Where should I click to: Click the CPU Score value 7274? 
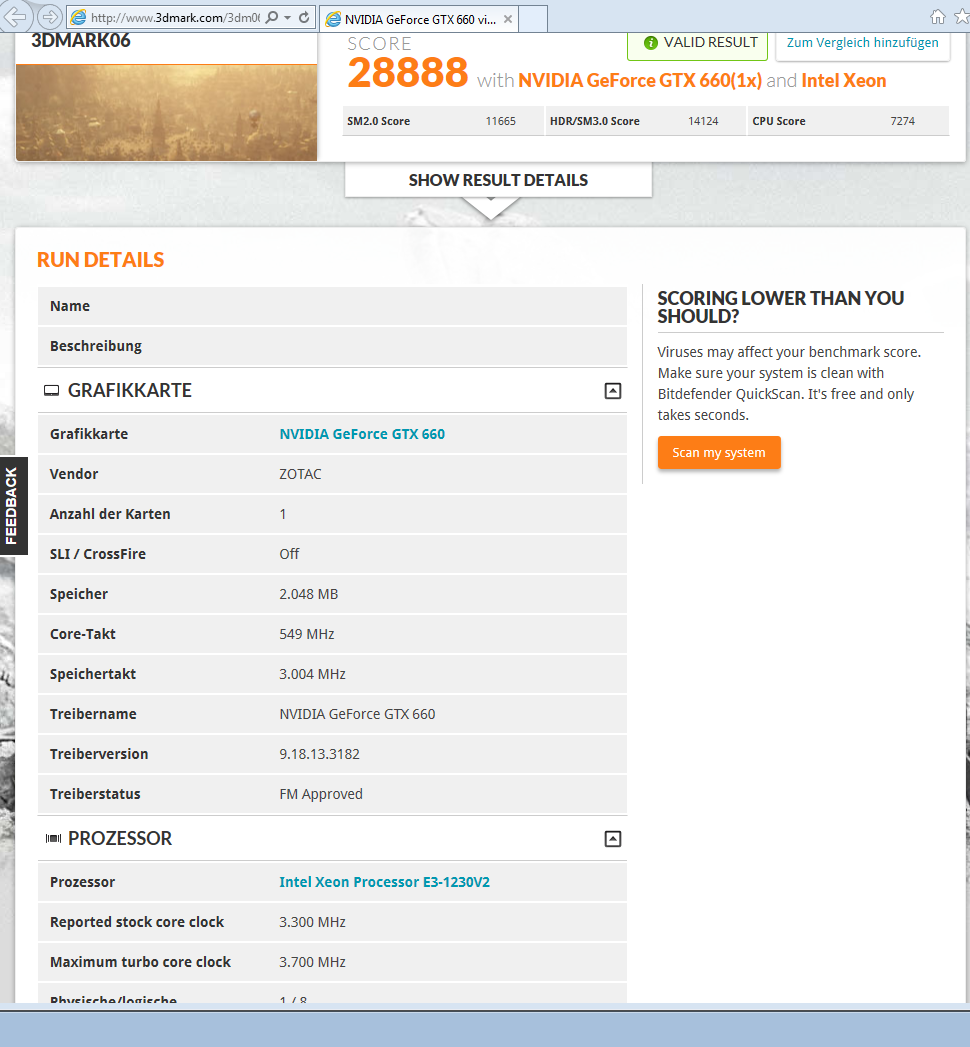pyautogui.click(x=903, y=122)
